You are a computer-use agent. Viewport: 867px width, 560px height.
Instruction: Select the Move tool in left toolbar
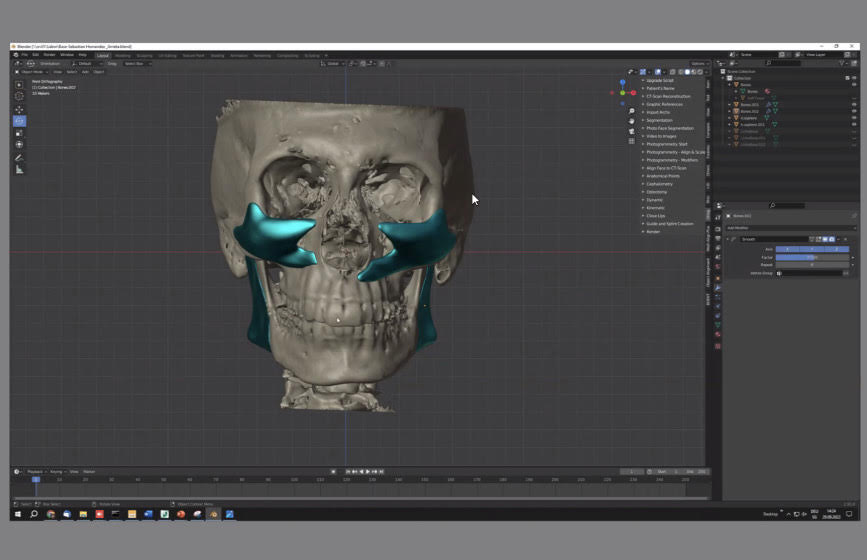[19, 109]
